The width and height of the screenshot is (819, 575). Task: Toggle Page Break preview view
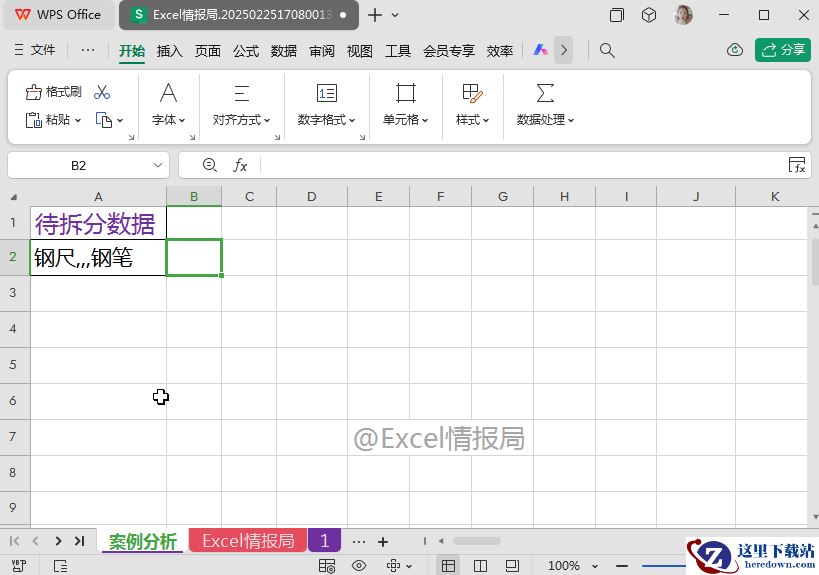[x=480, y=566]
